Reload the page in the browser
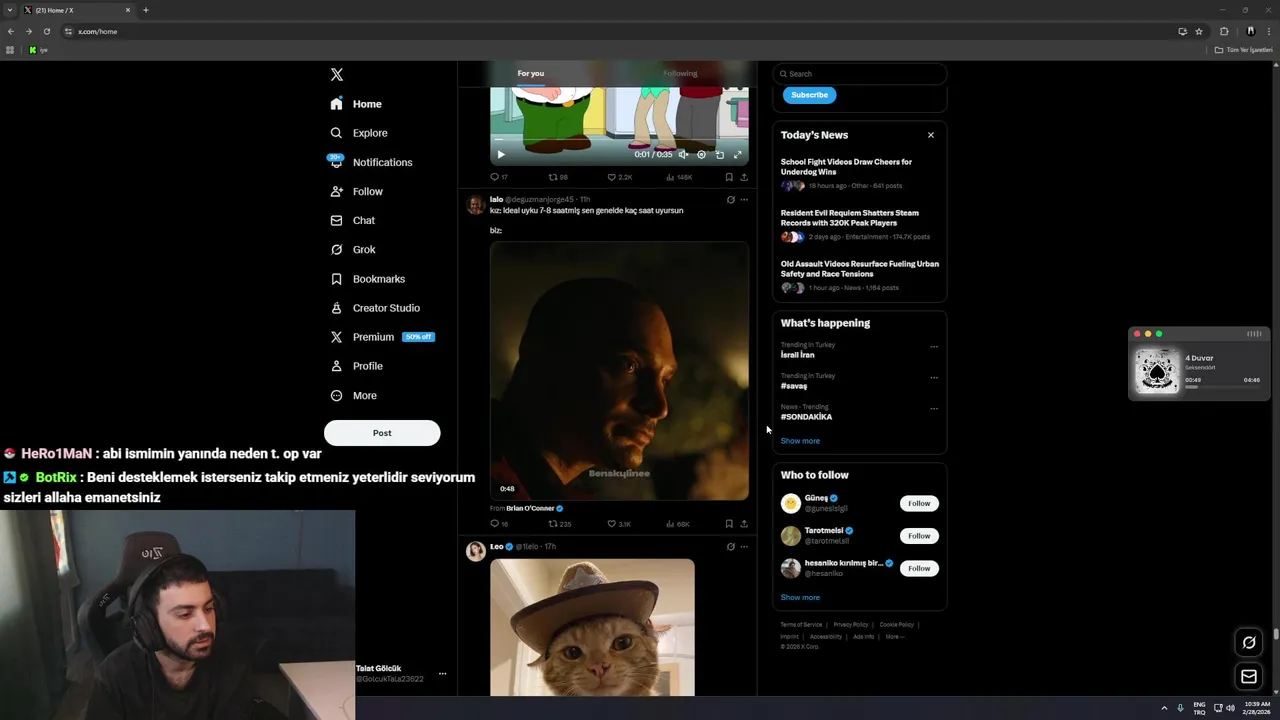Image resolution: width=1280 pixels, height=720 pixels. tap(46, 31)
